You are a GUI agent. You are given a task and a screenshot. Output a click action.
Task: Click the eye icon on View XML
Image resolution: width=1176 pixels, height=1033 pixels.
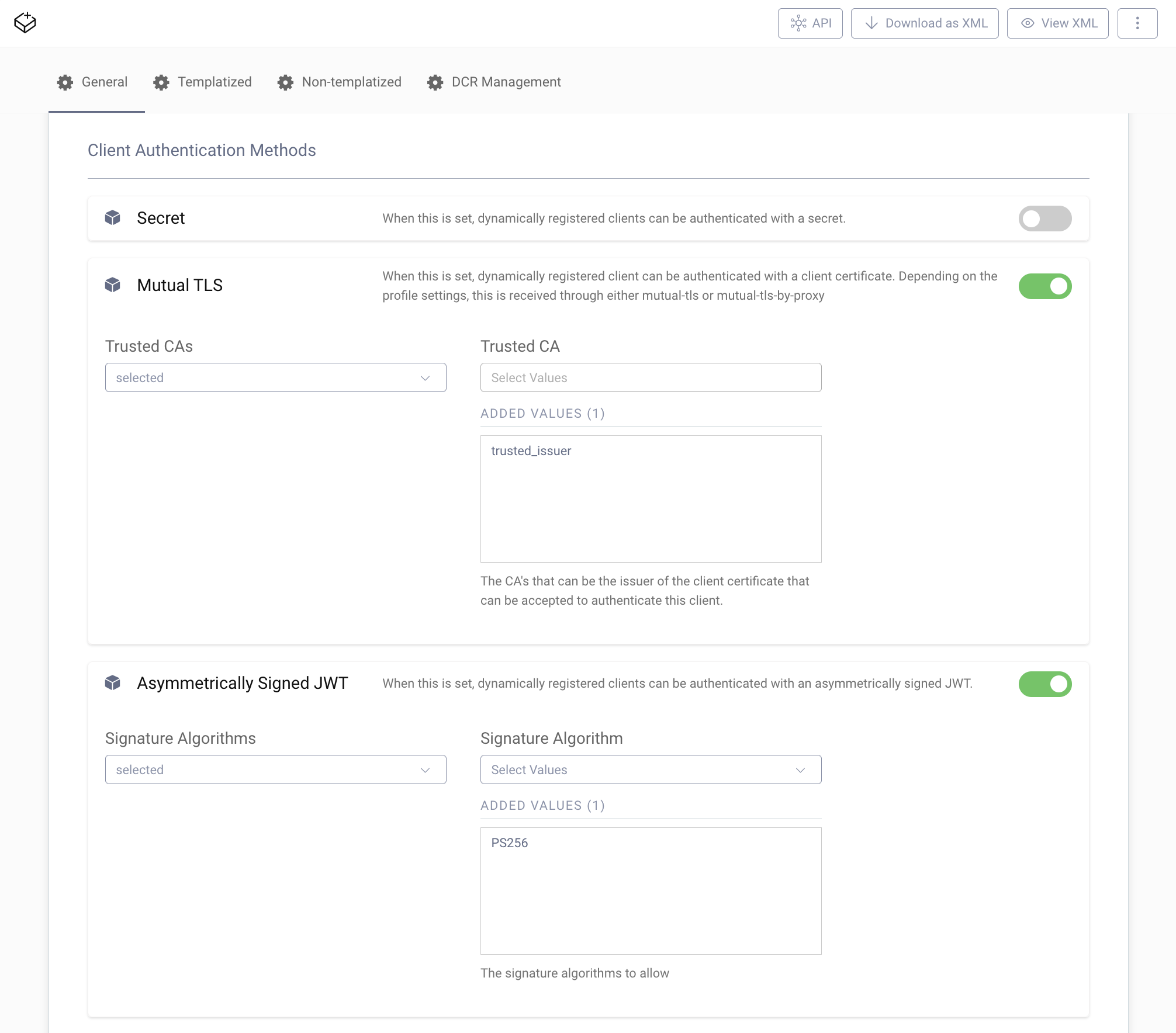(1027, 23)
